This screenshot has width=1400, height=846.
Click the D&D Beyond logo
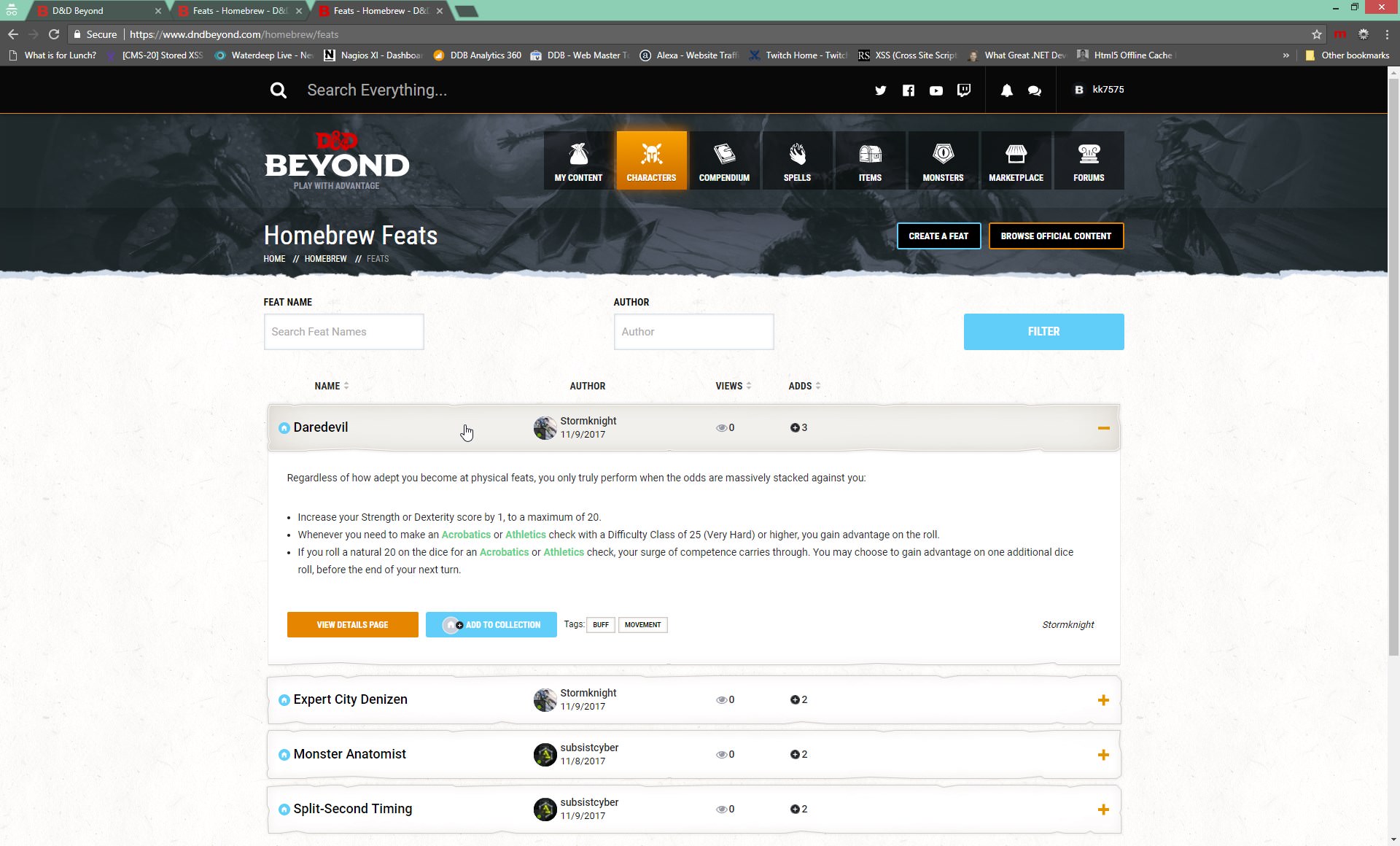[336, 160]
